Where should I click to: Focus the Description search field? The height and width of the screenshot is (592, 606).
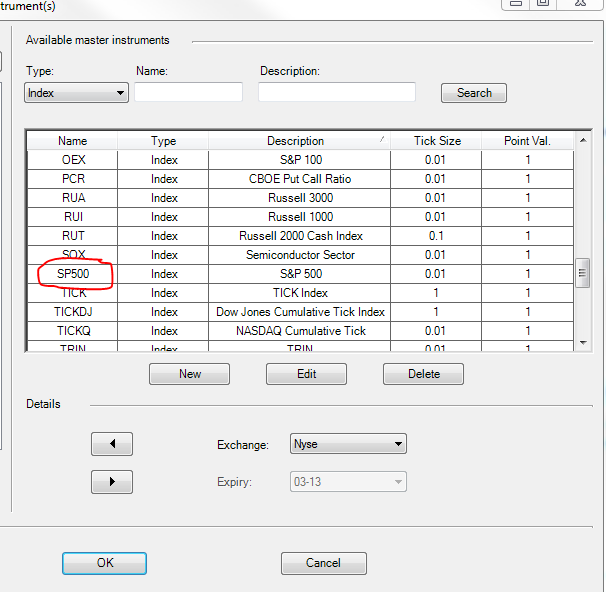click(x=337, y=92)
